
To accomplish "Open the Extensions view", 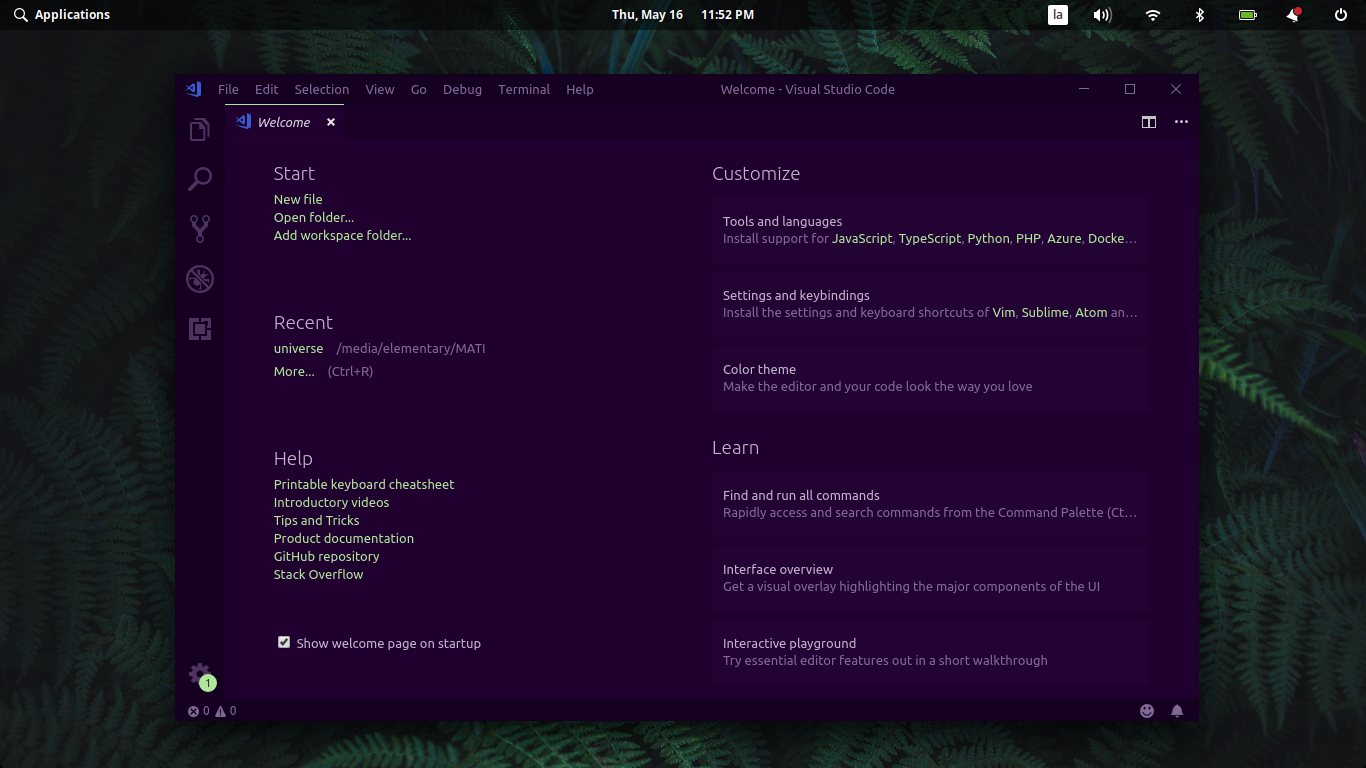I will (x=200, y=328).
